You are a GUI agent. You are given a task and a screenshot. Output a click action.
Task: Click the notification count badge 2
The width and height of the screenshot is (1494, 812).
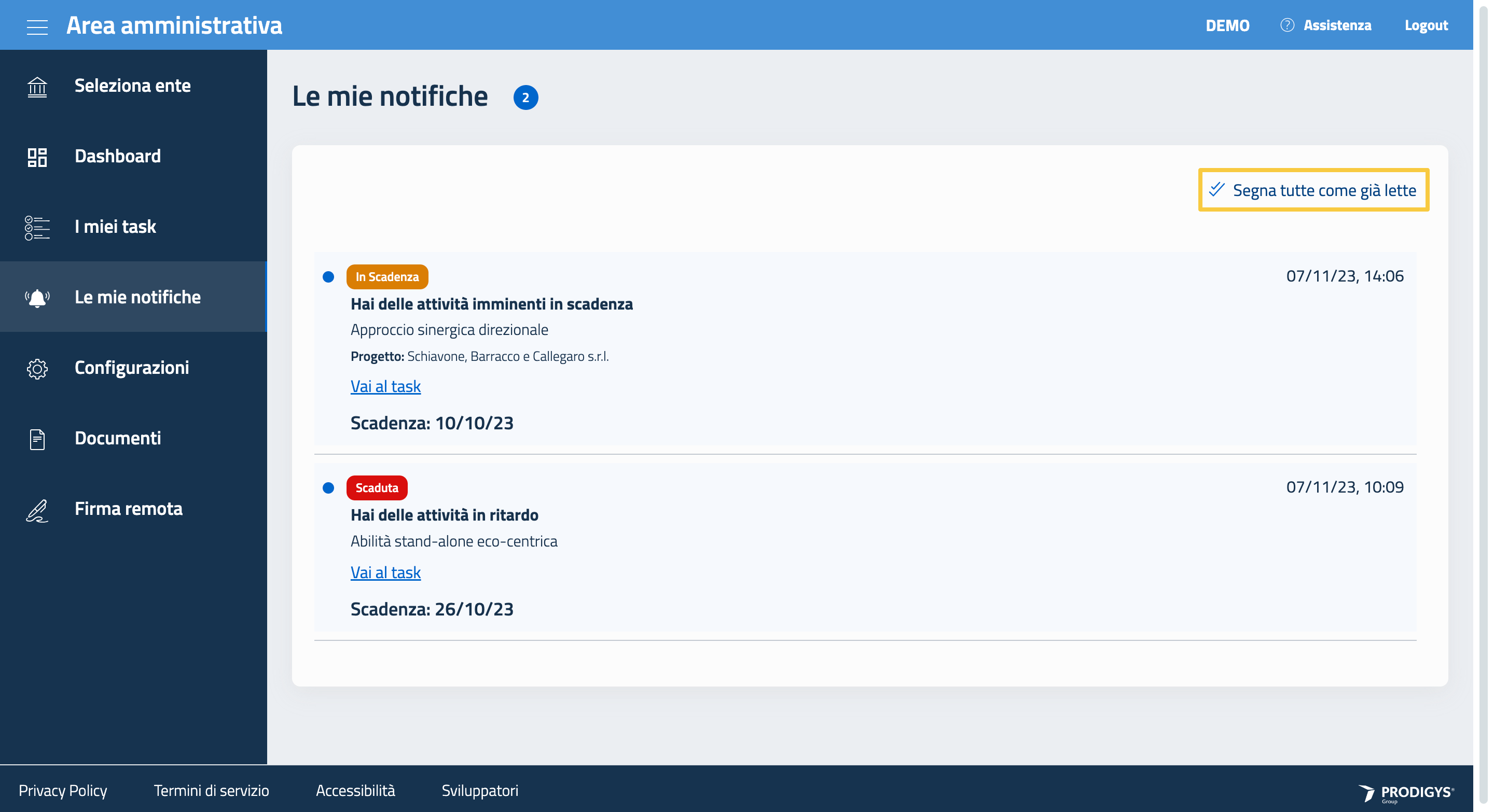[x=525, y=97]
